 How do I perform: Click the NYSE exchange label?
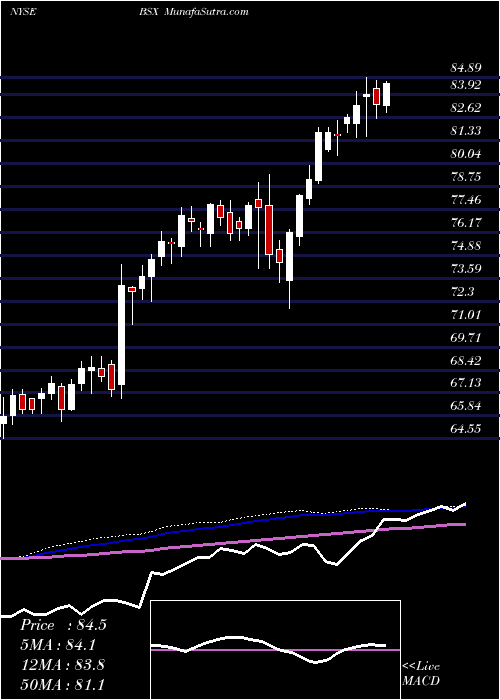[x=23, y=12]
